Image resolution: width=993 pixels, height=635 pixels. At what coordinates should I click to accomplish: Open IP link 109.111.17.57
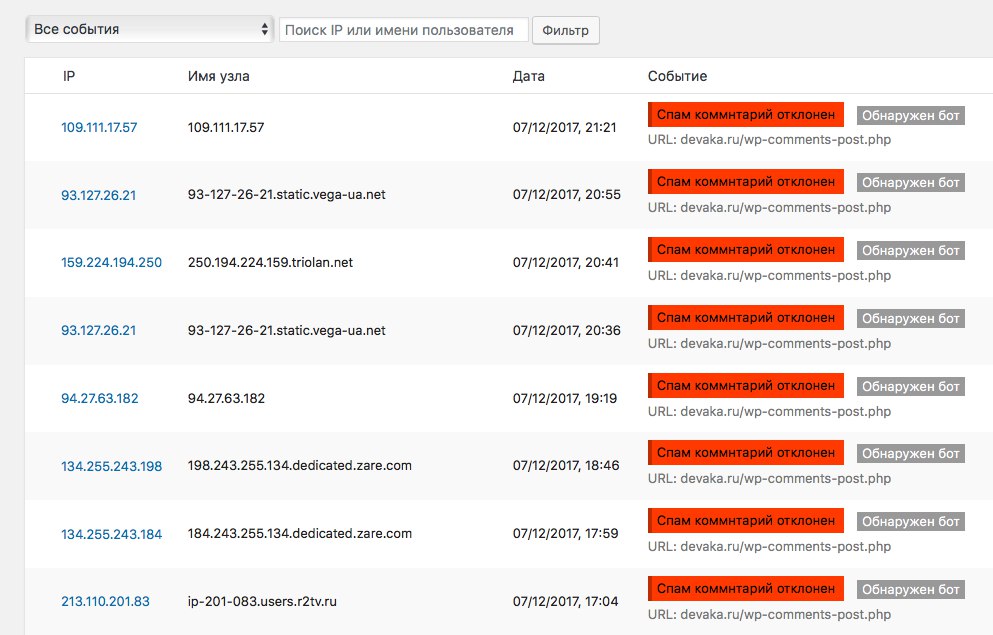pos(99,127)
